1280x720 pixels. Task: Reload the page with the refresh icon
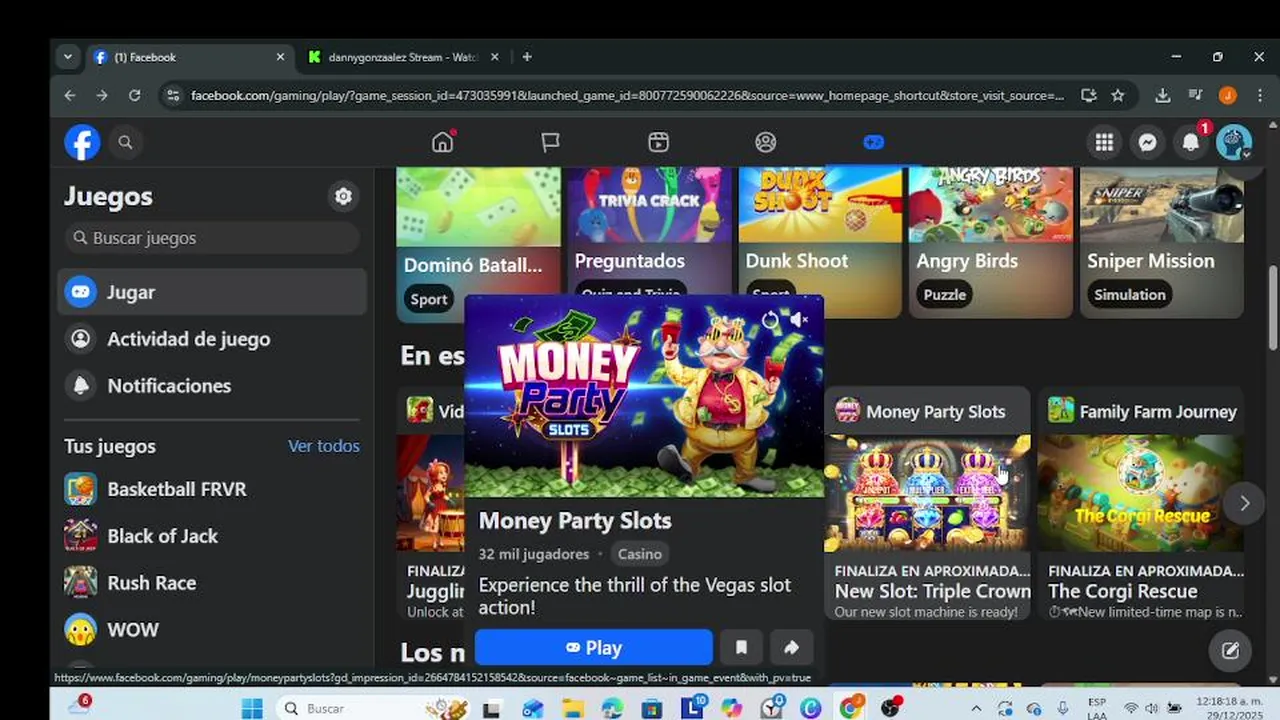134,95
